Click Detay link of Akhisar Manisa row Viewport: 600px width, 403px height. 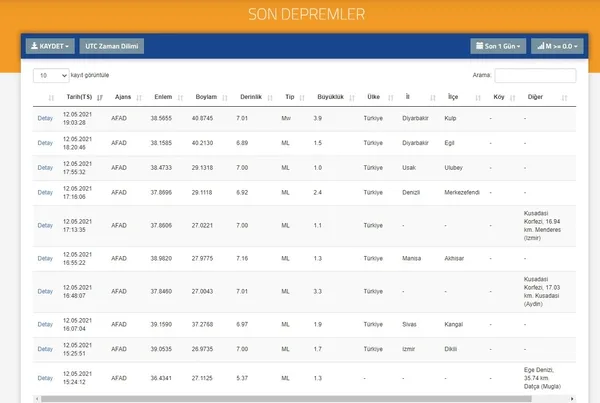pyautogui.click(x=45, y=258)
